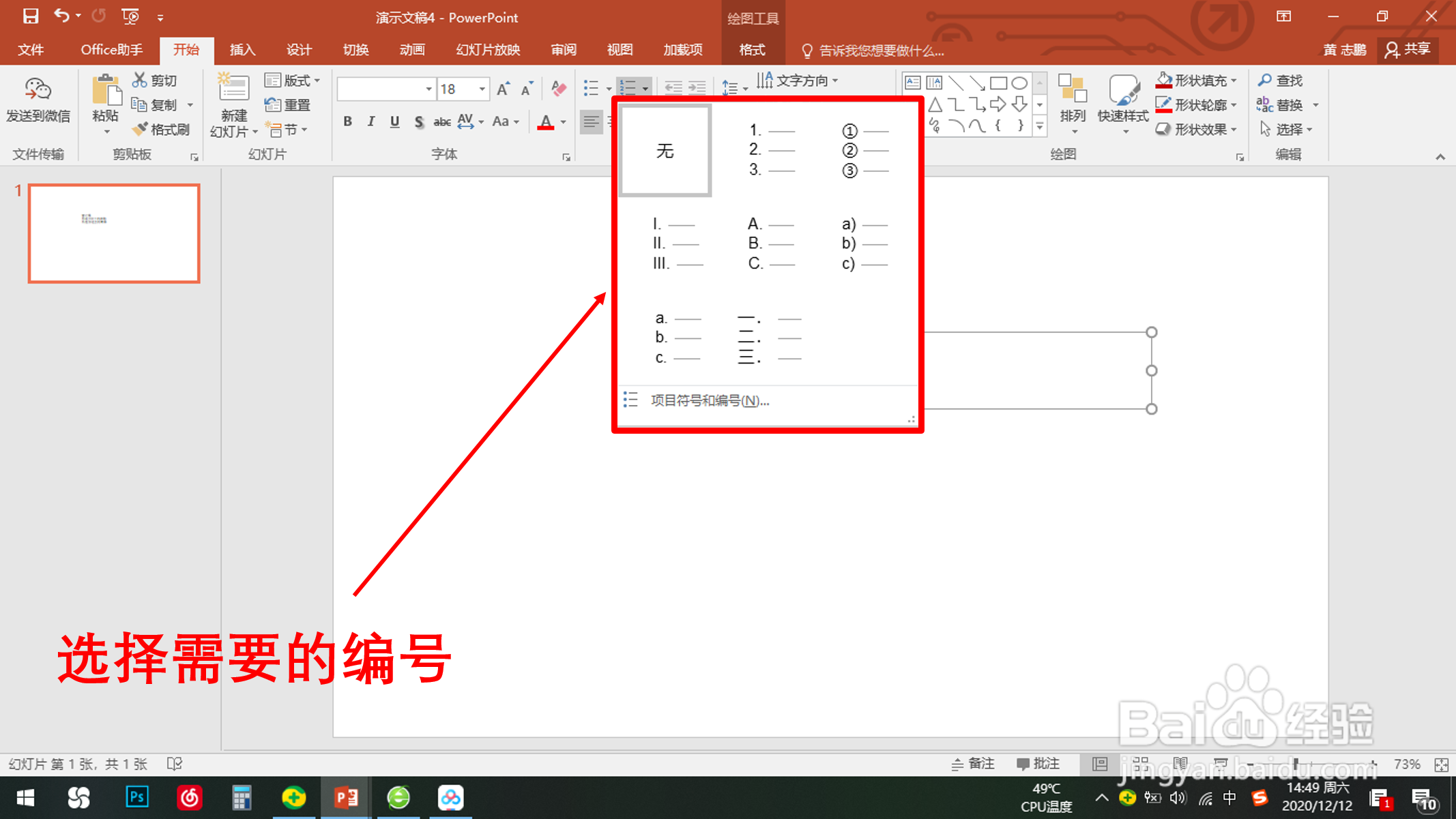The image size is (1456, 819).
Task: Select the triangle shape in gallery
Action: point(935,104)
